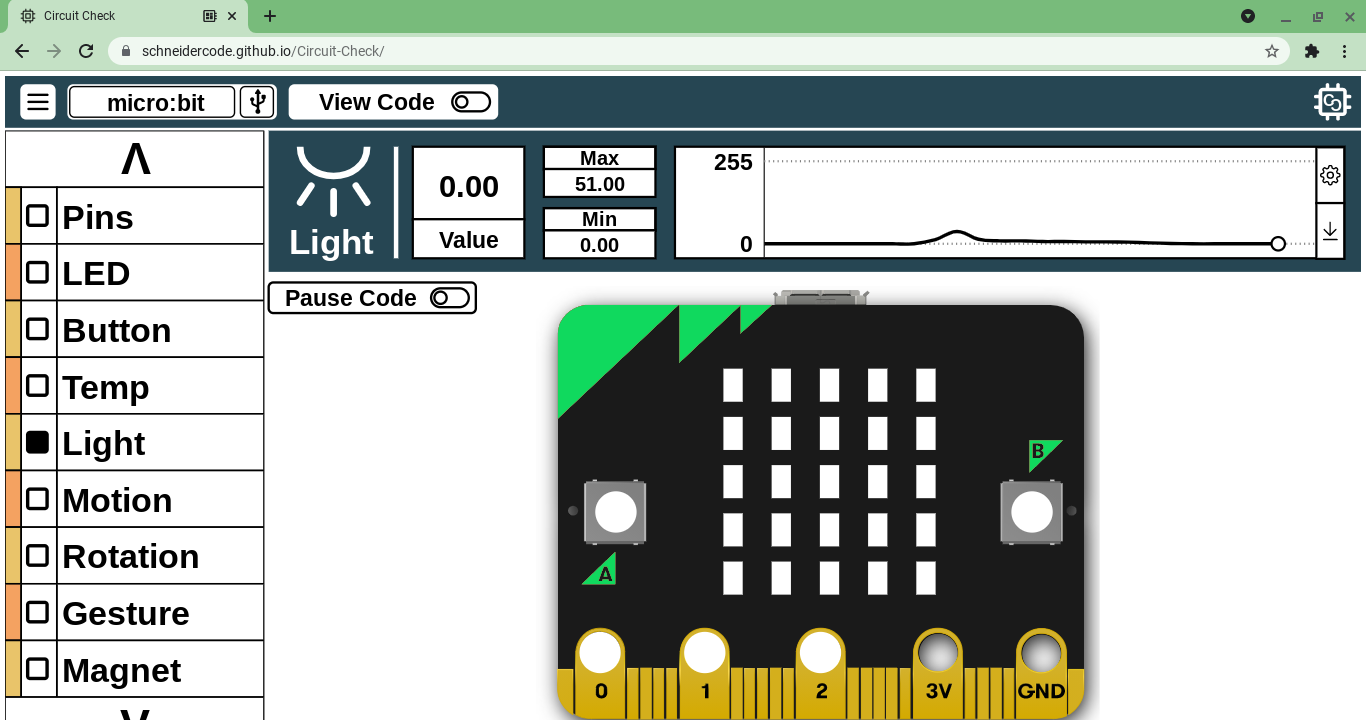1366x720 pixels.
Task: Bookmark this page with the star icon
Action: (1272, 51)
